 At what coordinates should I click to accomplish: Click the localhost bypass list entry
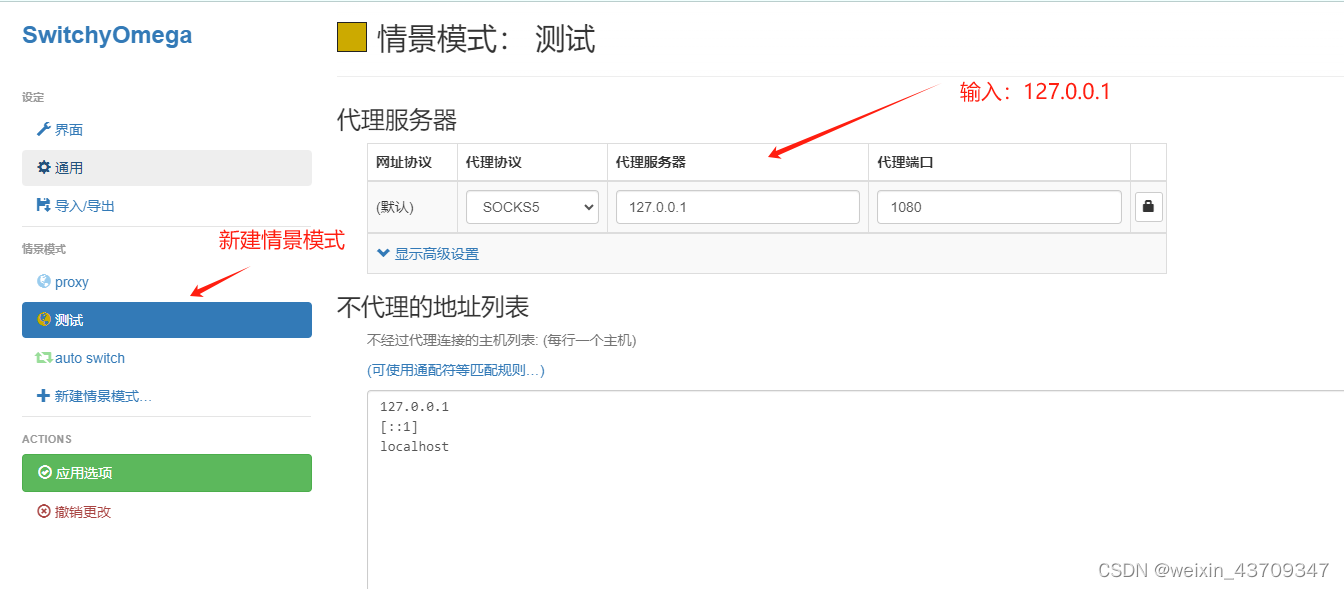coord(414,447)
